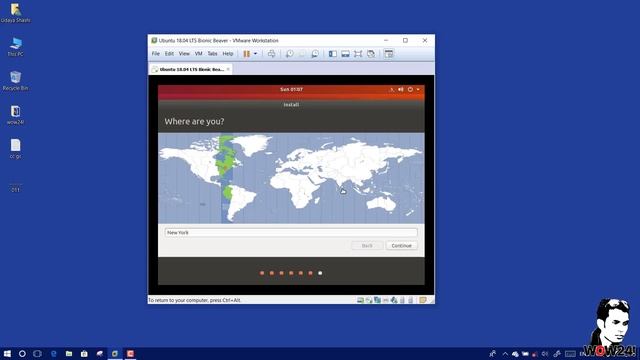Open the File menu
Image resolution: width=640 pixels, height=360 pixels.
pos(156,54)
